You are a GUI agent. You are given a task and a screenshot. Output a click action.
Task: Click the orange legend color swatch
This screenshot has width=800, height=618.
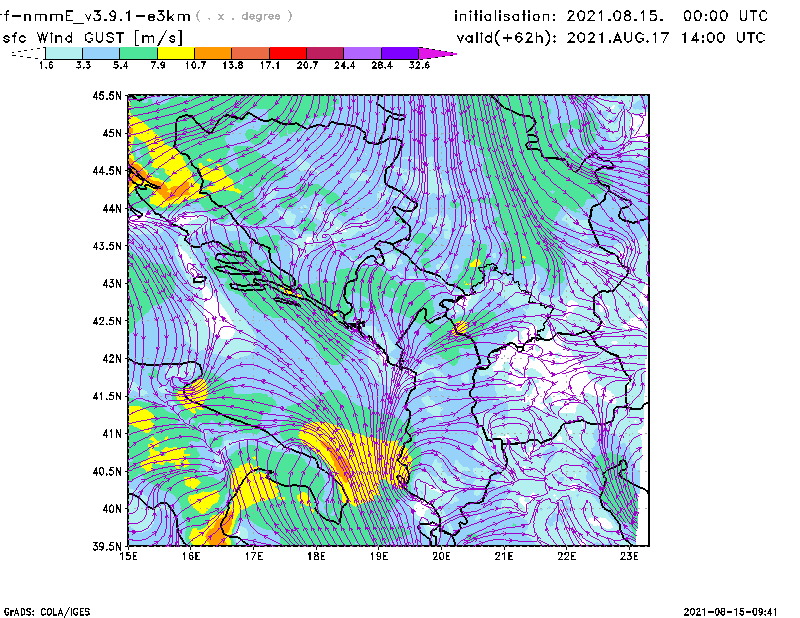213,53
